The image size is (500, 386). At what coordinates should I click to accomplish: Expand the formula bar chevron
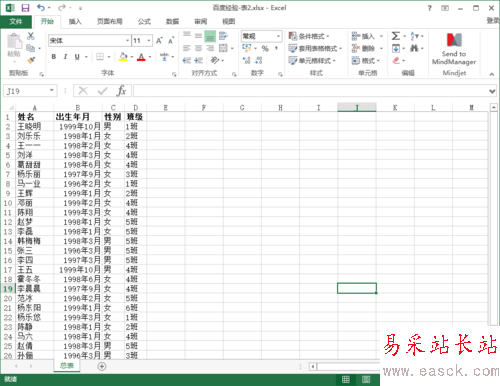(492, 91)
